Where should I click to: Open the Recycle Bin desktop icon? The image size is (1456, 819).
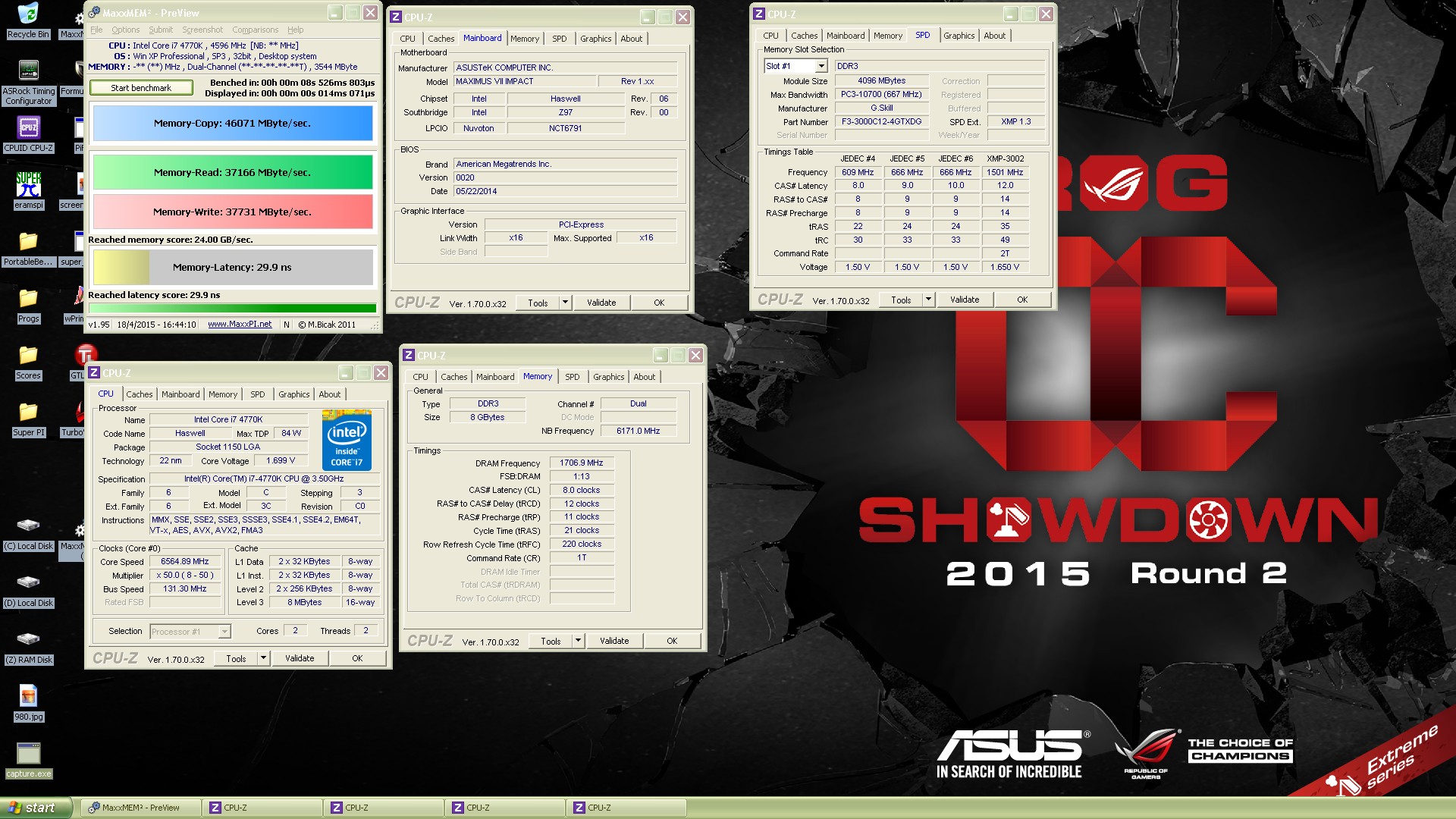coord(28,20)
